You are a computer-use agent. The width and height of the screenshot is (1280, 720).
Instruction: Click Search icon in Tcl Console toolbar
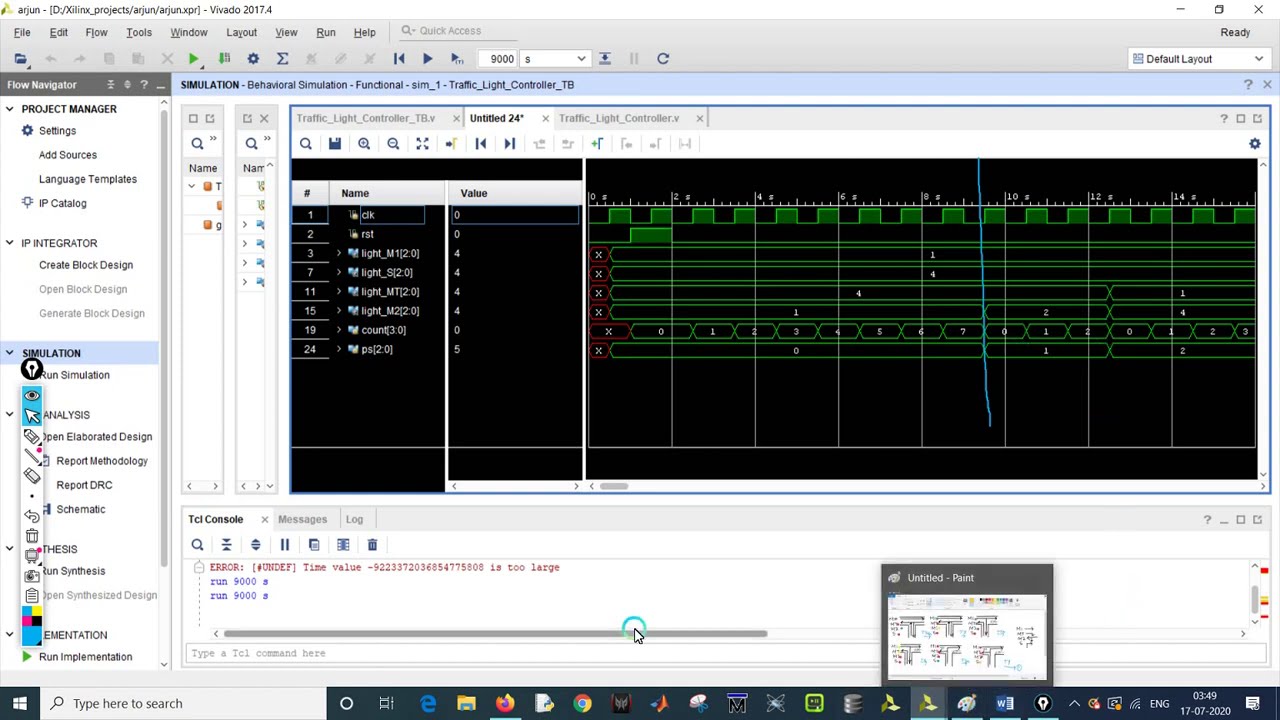coord(197,545)
